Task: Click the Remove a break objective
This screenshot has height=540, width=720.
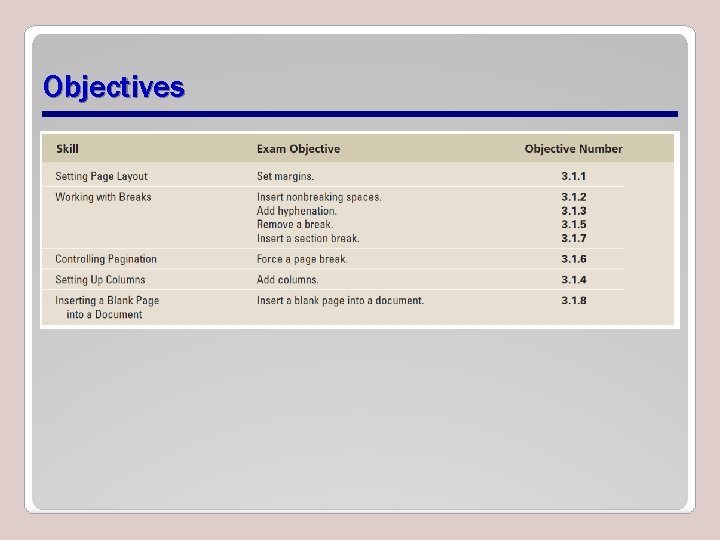Action: [x=295, y=225]
